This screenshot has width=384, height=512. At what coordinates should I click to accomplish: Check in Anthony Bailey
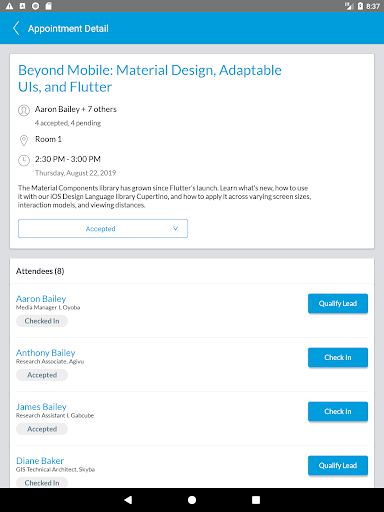[x=338, y=357]
